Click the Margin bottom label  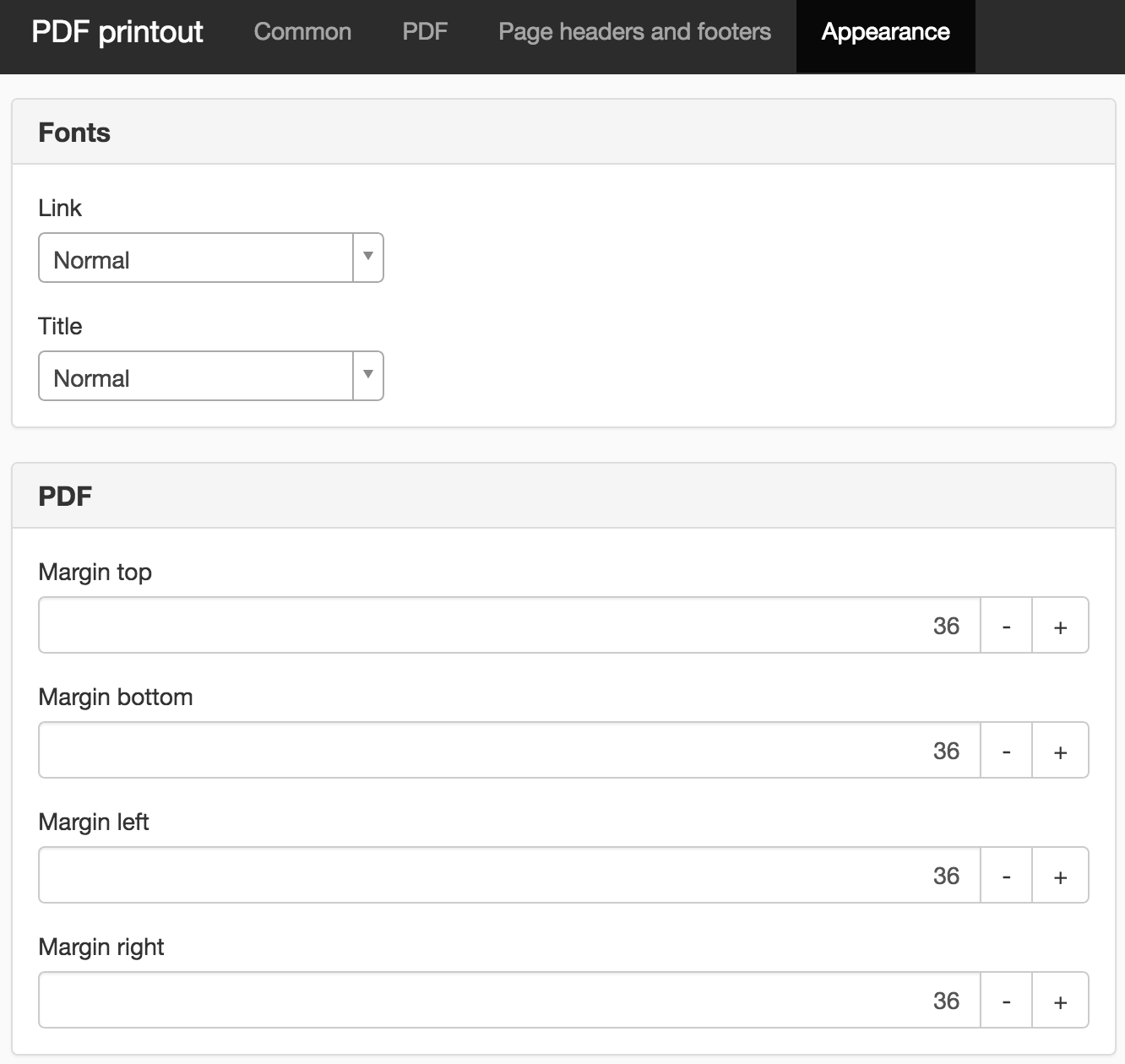(x=116, y=698)
